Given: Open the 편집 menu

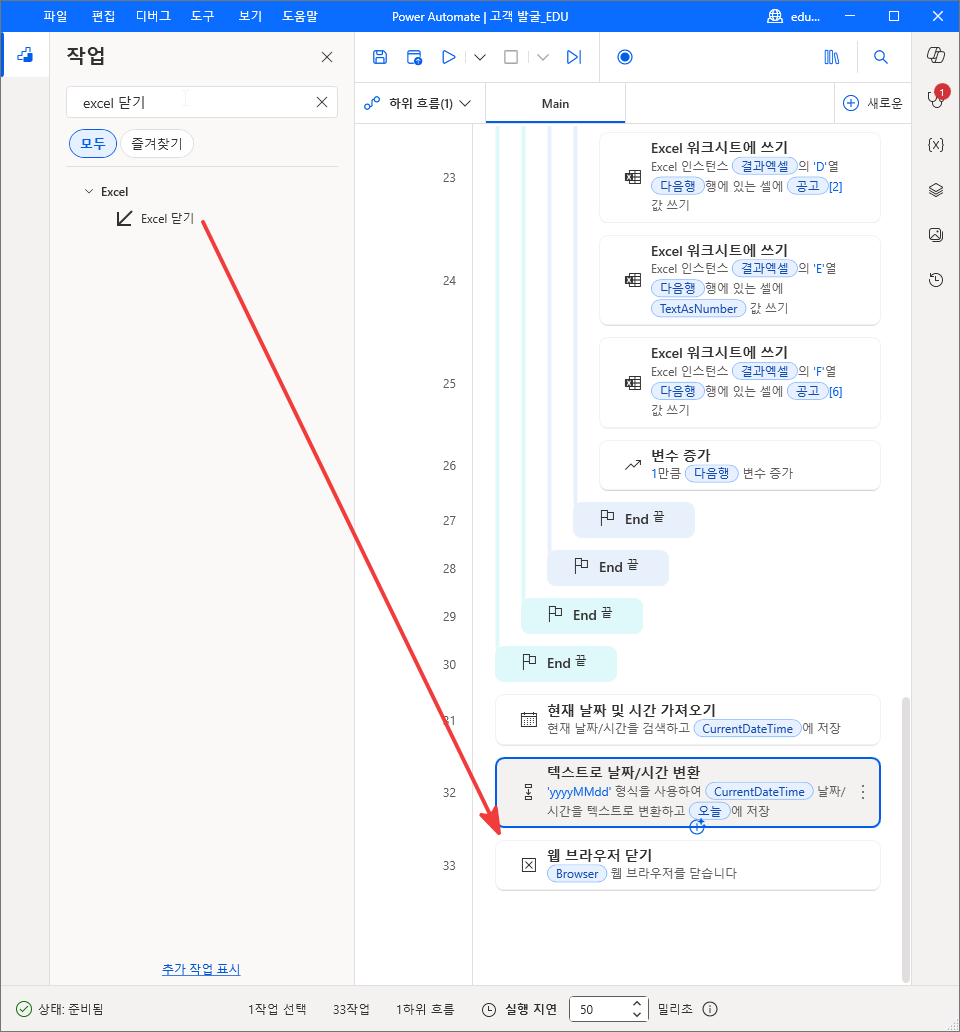Looking at the screenshot, I should point(103,16).
